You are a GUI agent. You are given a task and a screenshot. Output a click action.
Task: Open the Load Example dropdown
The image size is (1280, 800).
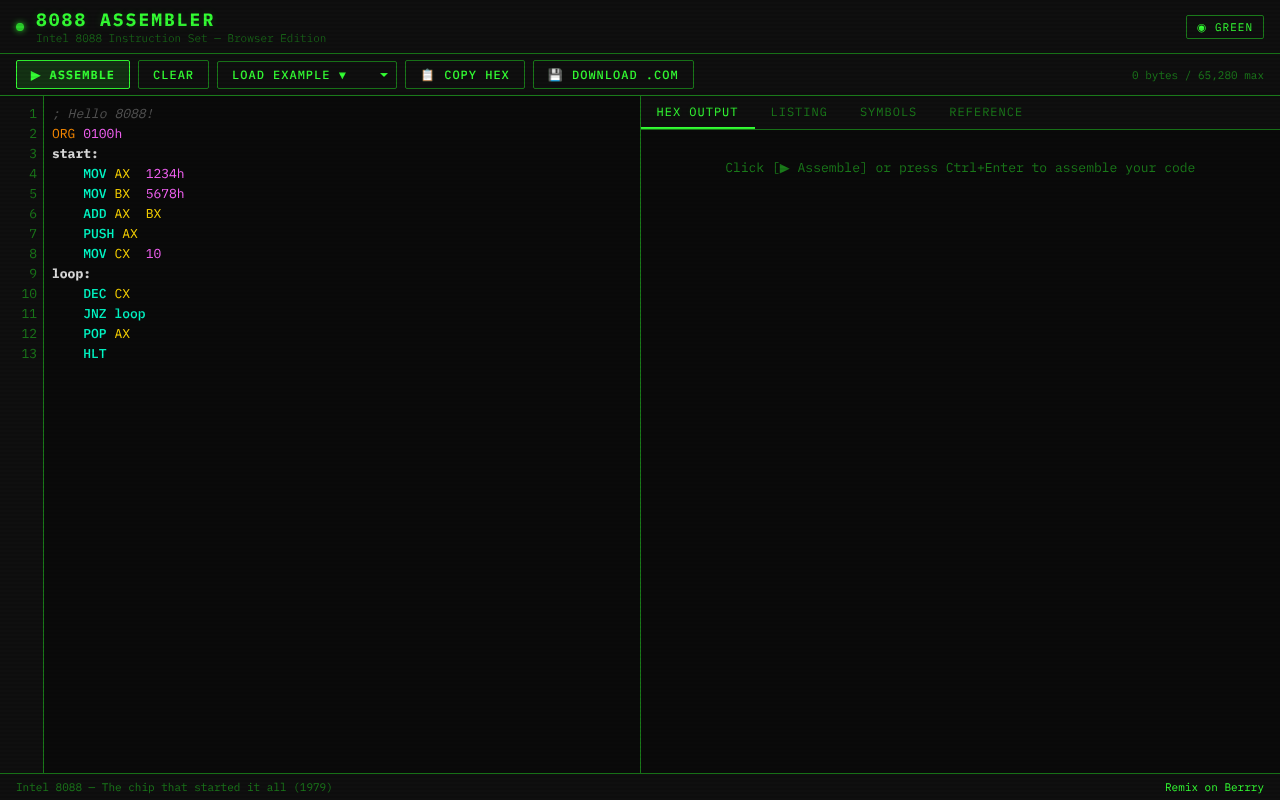pos(307,75)
